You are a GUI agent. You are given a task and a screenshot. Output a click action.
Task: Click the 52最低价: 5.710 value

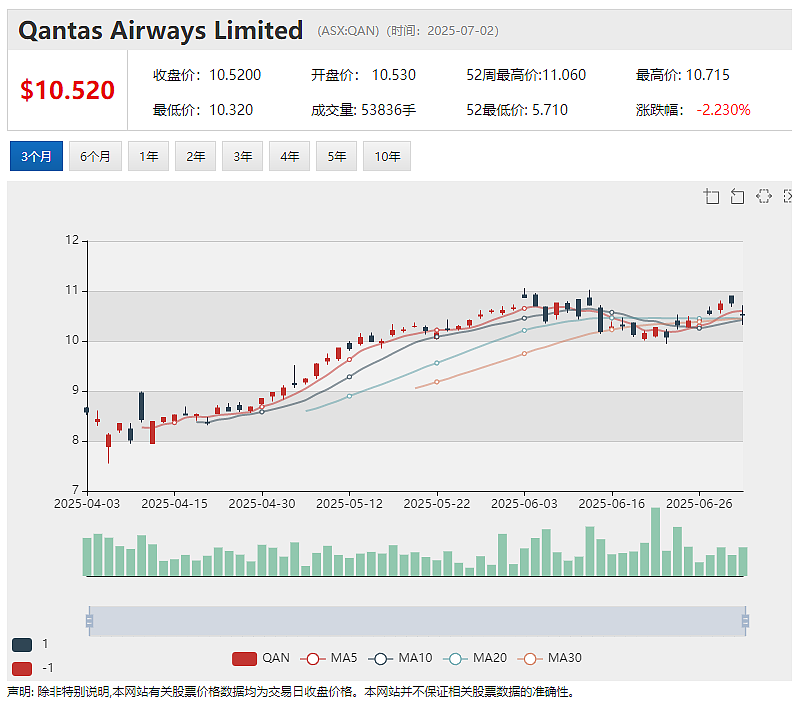[516, 110]
